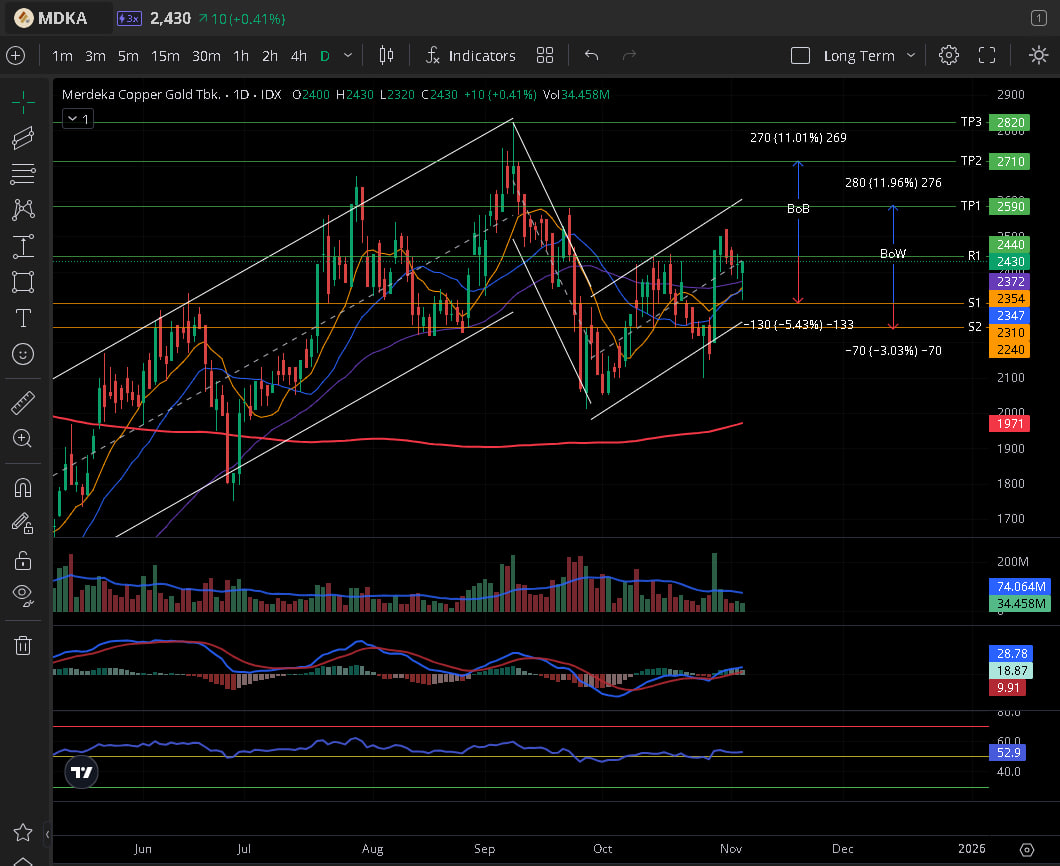Click the trash icon to remove drawings
This screenshot has width=1060, height=866.
22,645
